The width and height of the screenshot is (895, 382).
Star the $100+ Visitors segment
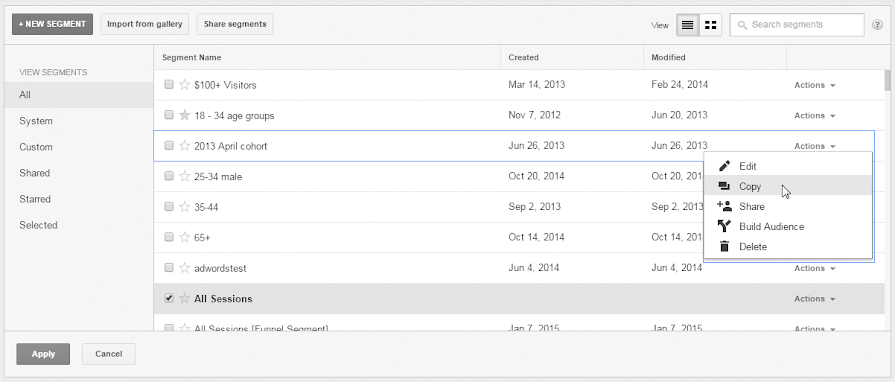(x=184, y=85)
